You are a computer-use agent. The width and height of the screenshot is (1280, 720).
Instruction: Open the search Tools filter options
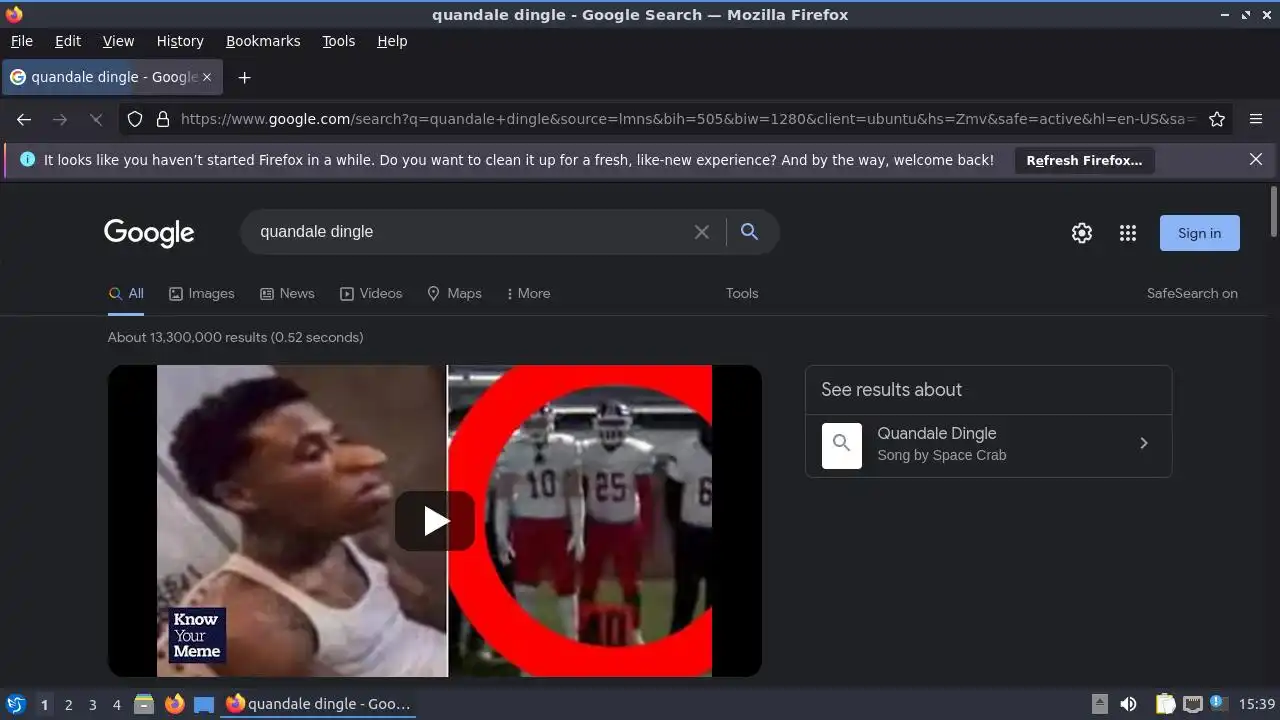[742, 293]
